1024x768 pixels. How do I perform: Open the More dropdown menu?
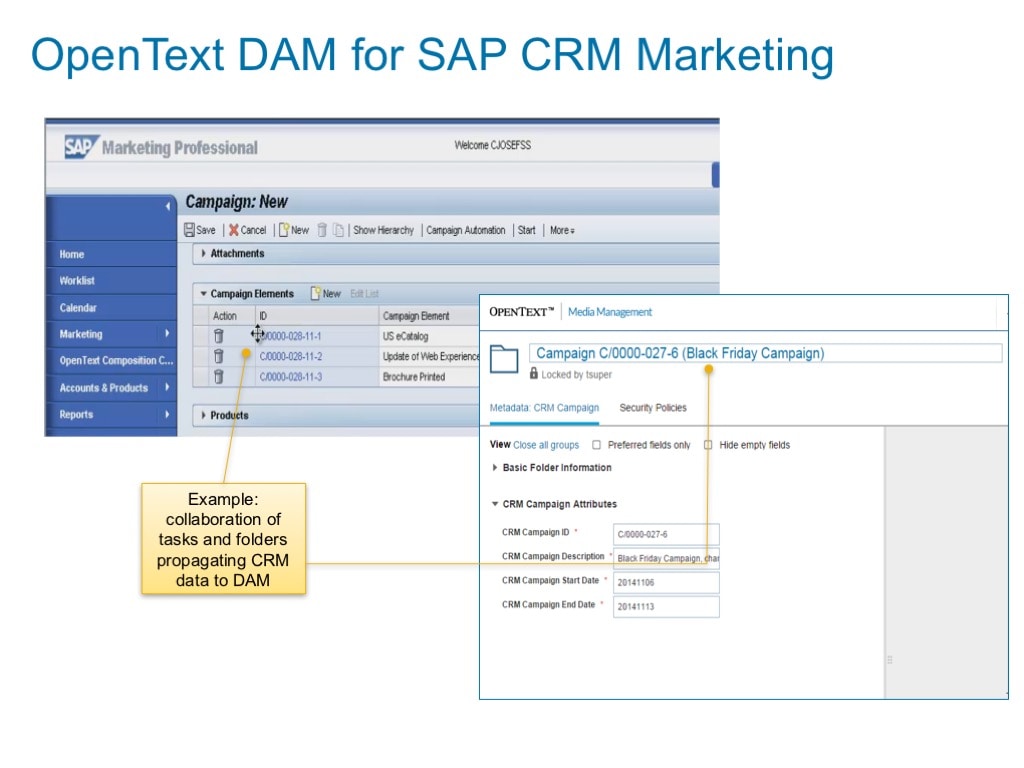pos(562,230)
